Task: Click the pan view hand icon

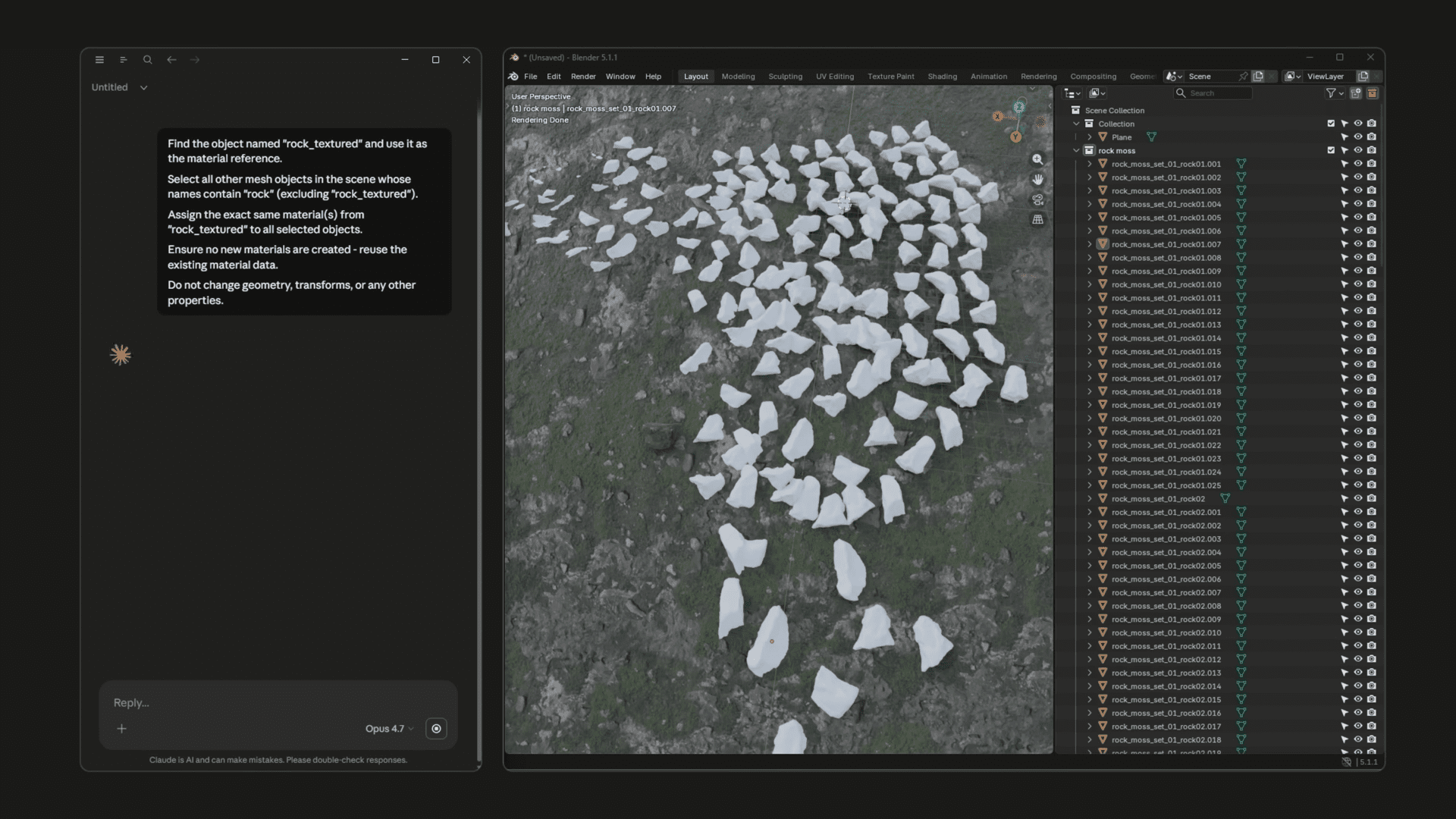Action: pyautogui.click(x=1037, y=180)
